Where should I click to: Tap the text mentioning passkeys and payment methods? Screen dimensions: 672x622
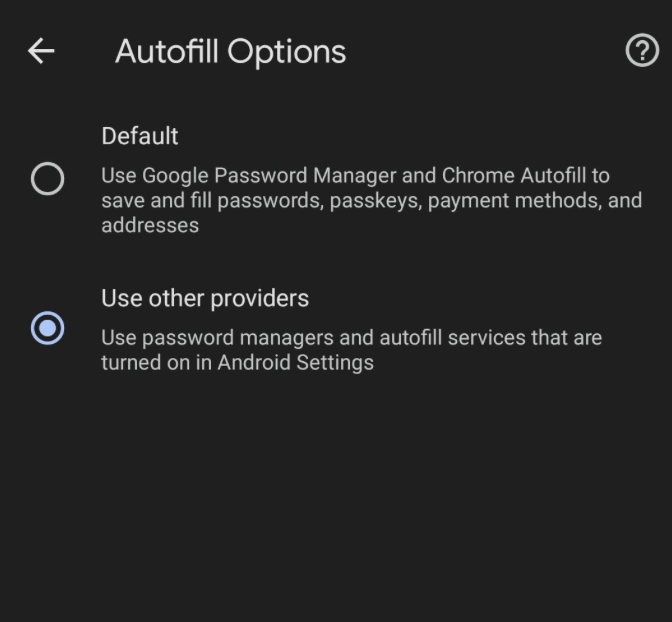(372, 201)
